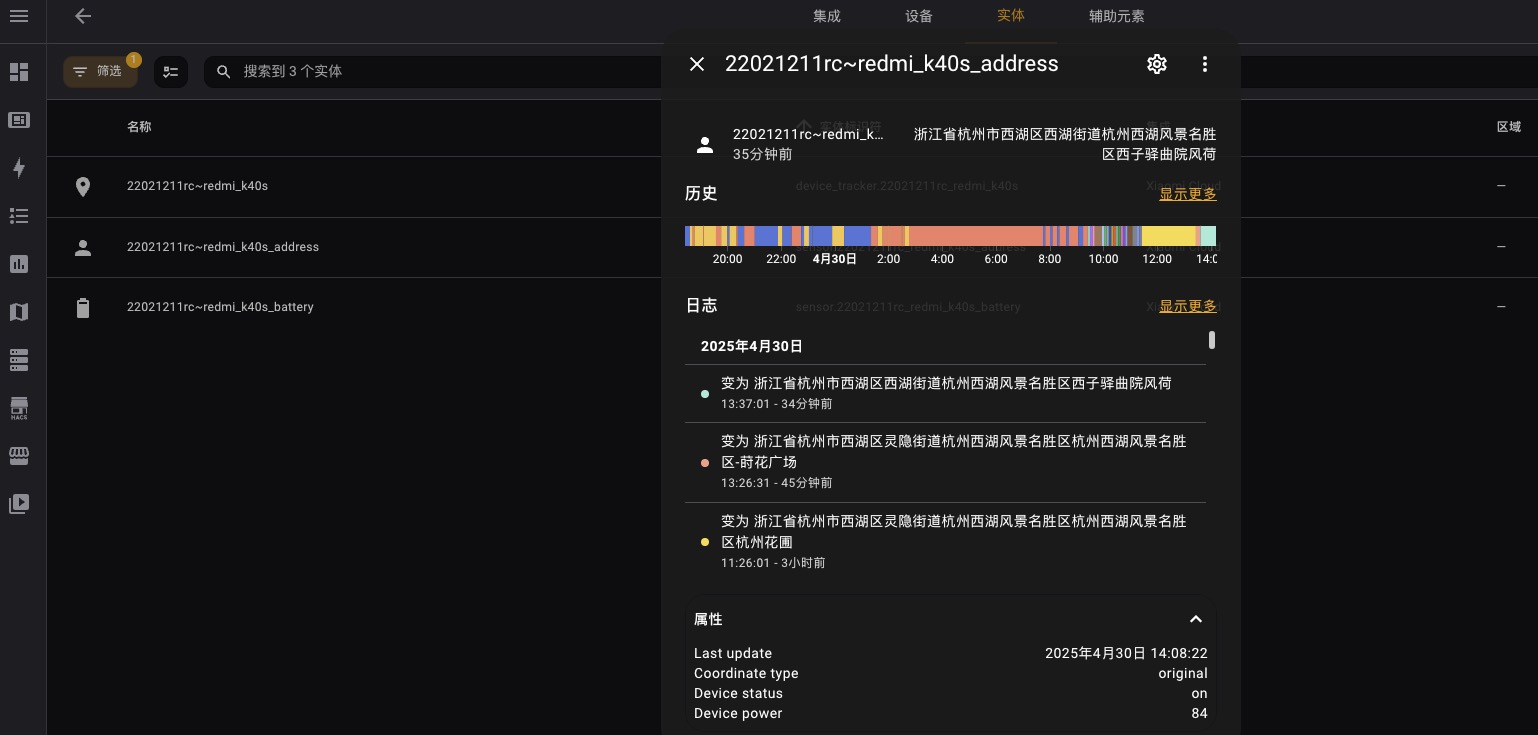Select row 22021211rc~redmi_k40s_battery
Image resolution: width=1538 pixels, height=735 pixels.
(355, 307)
